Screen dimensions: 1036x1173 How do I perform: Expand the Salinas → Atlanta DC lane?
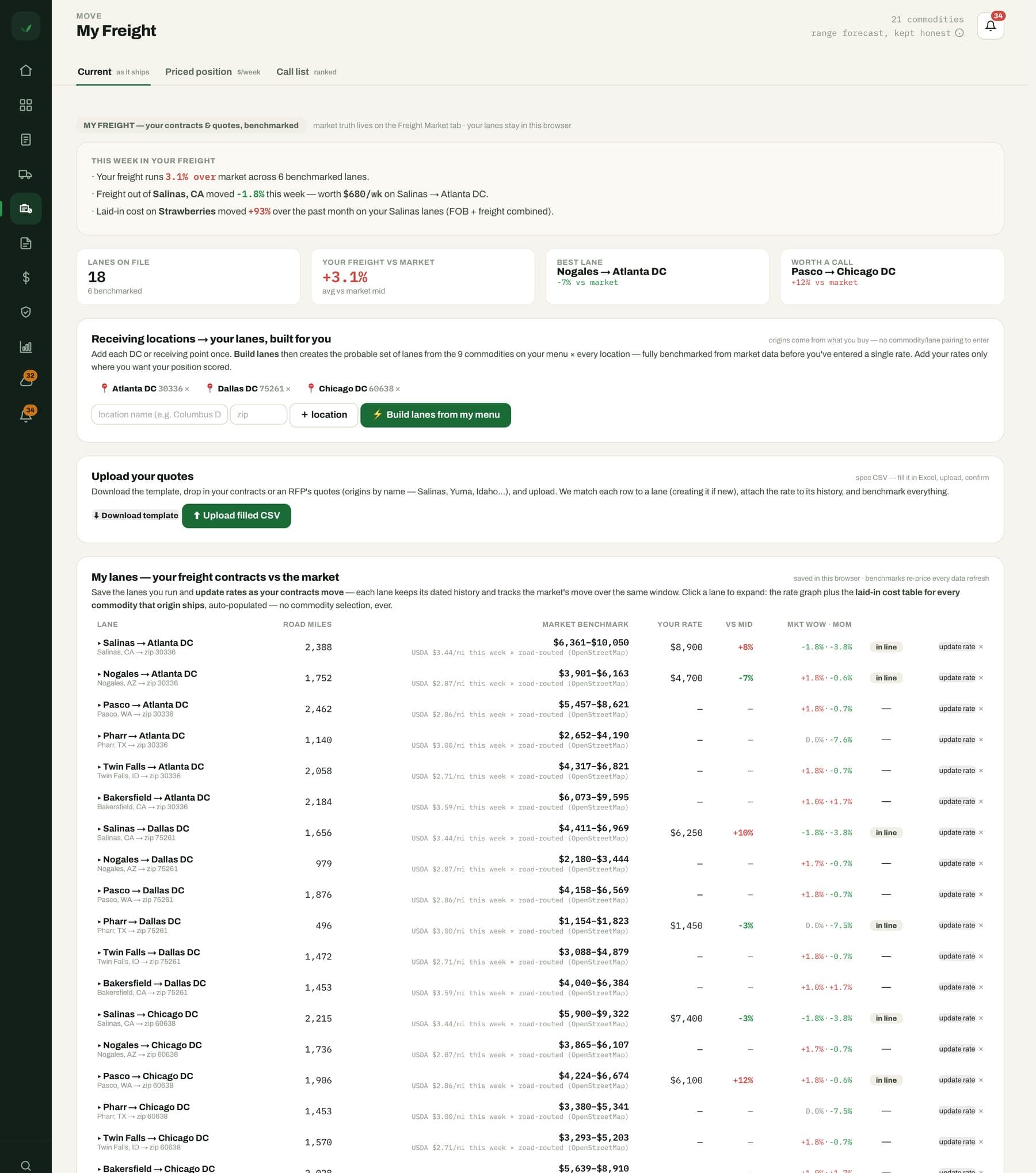click(x=145, y=643)
